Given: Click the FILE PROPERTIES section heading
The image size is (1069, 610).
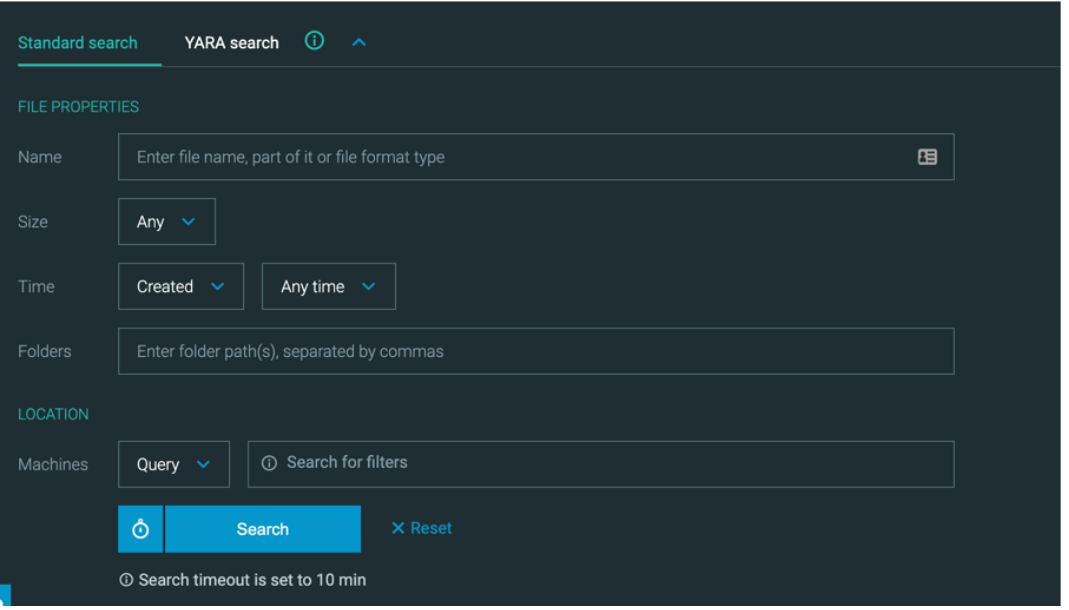Looking at the screenshot, I should coord(78,107).
